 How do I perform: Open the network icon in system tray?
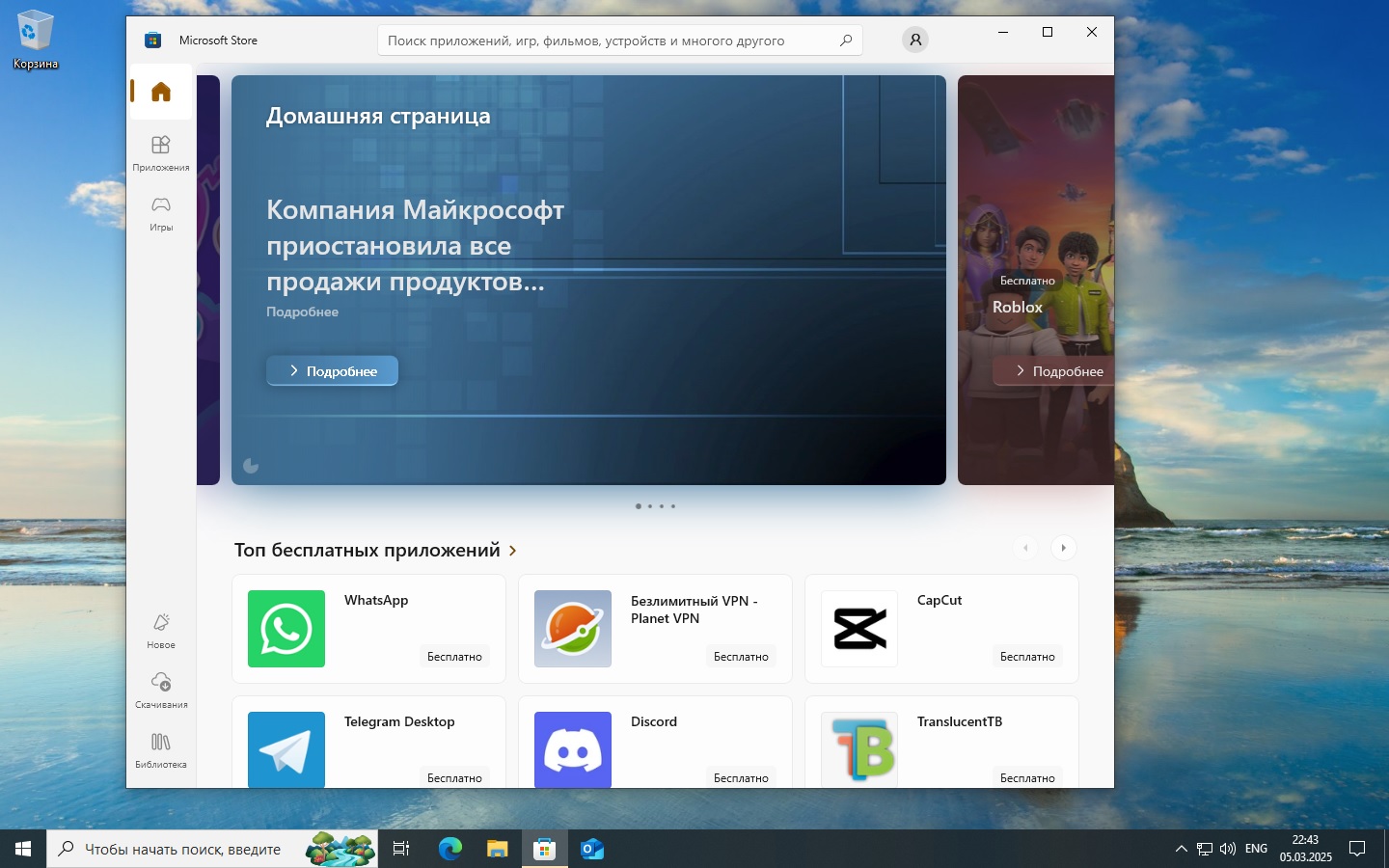[1205, 849]
